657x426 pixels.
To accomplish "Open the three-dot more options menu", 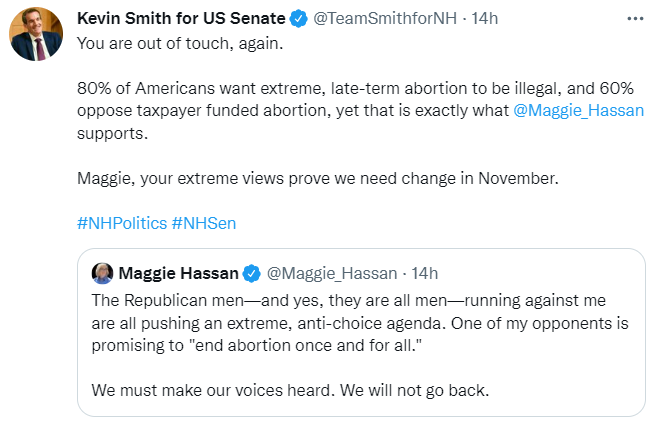I will [x=634, y=19].
